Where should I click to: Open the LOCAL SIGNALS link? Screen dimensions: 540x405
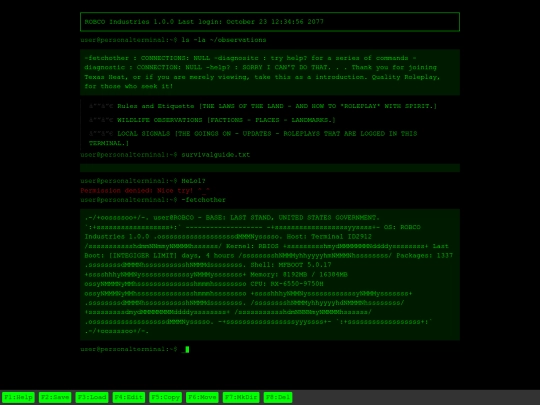coord(253,138)
